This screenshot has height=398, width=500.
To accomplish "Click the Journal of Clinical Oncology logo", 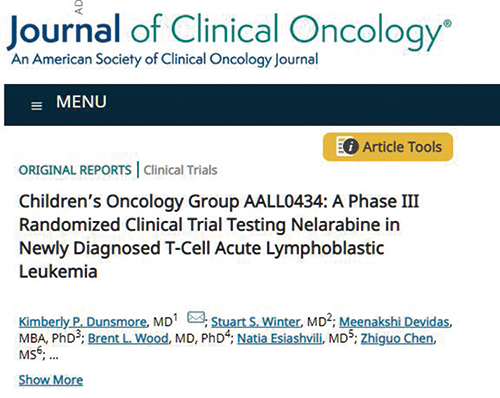I will coord(229,32).
